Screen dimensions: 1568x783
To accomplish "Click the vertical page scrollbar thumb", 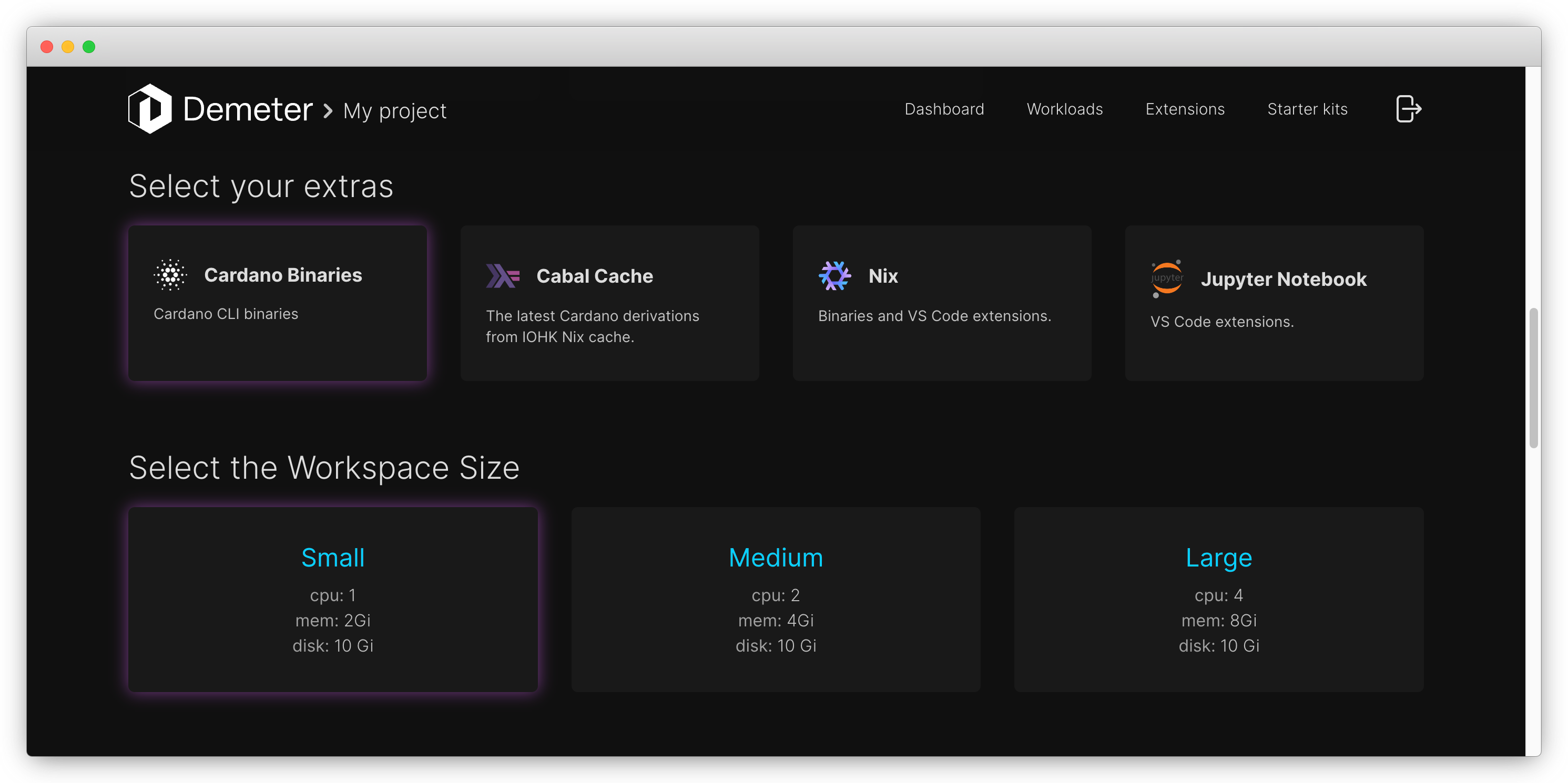I will [1533, 378].
